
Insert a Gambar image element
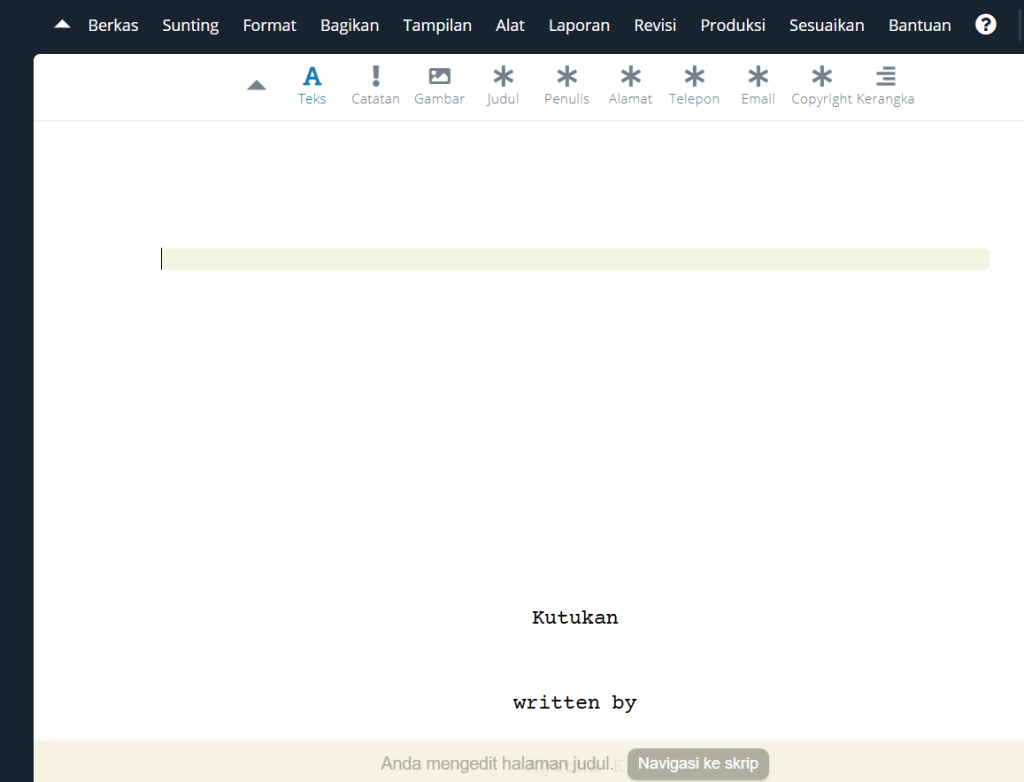pyautogui.click(x=439, y=77)
